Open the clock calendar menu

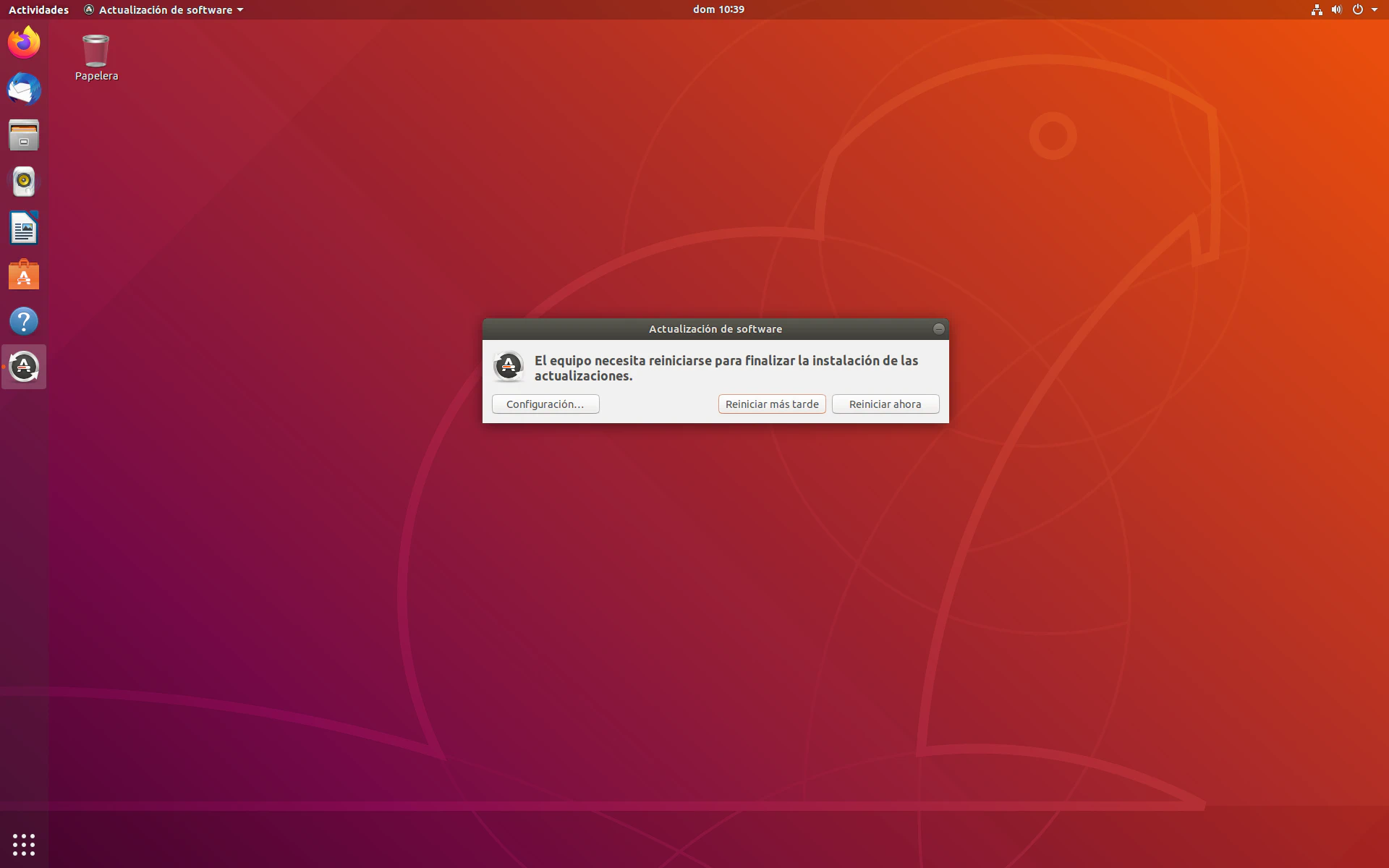[718, 9]
